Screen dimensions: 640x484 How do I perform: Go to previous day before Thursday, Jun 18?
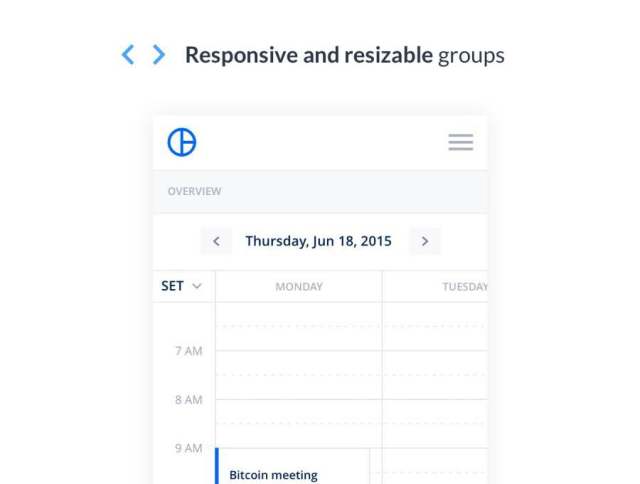pos(216,241)
